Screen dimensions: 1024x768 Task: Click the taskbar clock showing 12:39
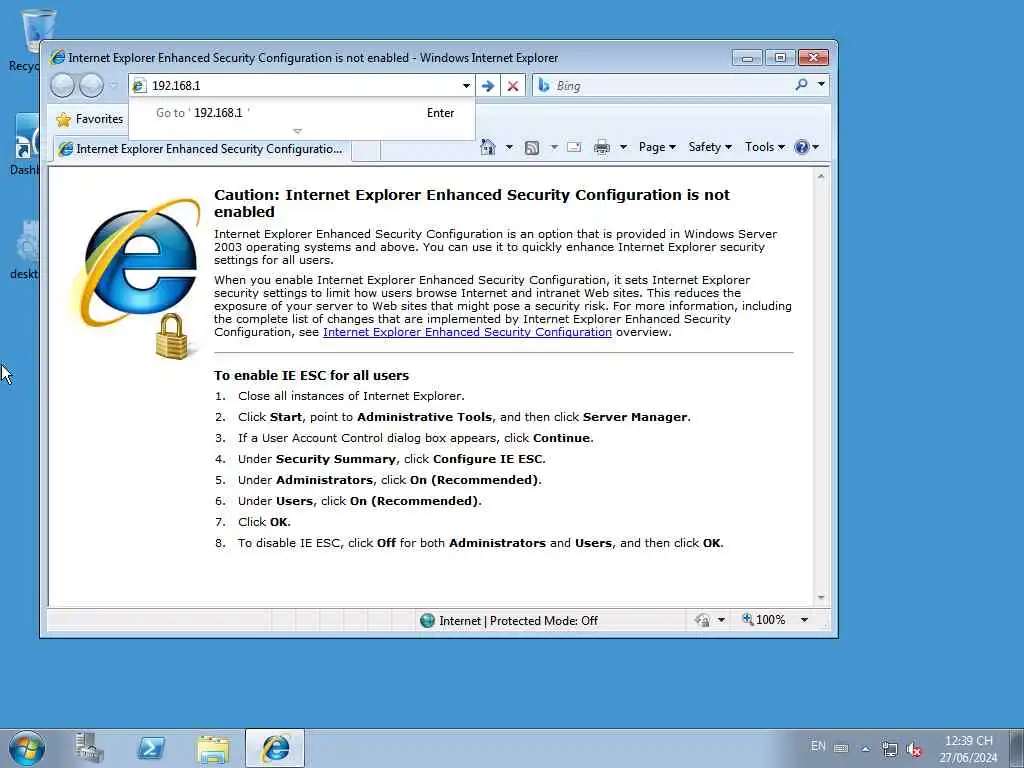point(968,748)
